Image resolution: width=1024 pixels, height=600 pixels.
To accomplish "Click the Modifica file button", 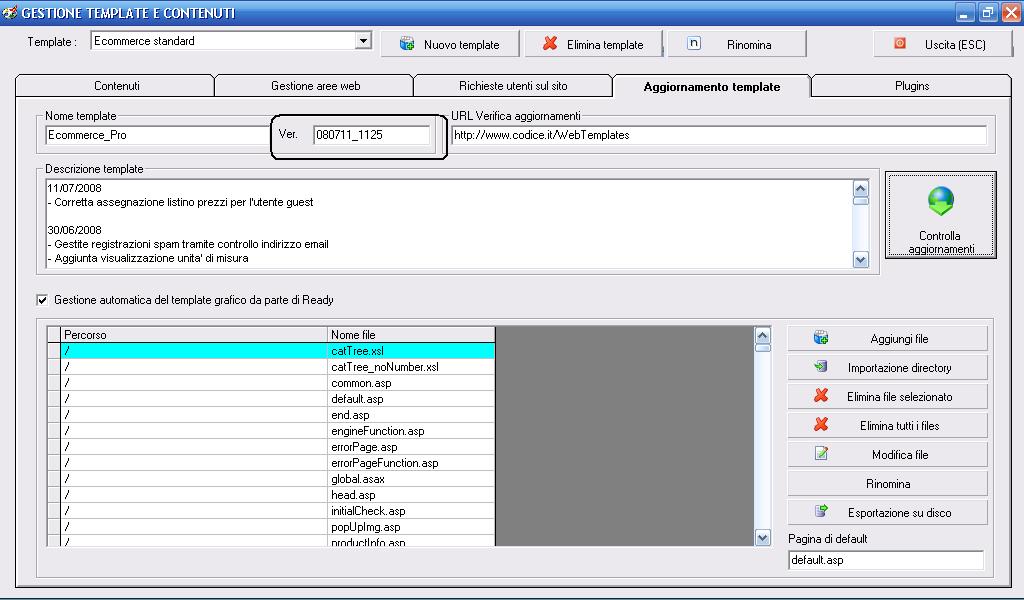I will pos(888,454).
